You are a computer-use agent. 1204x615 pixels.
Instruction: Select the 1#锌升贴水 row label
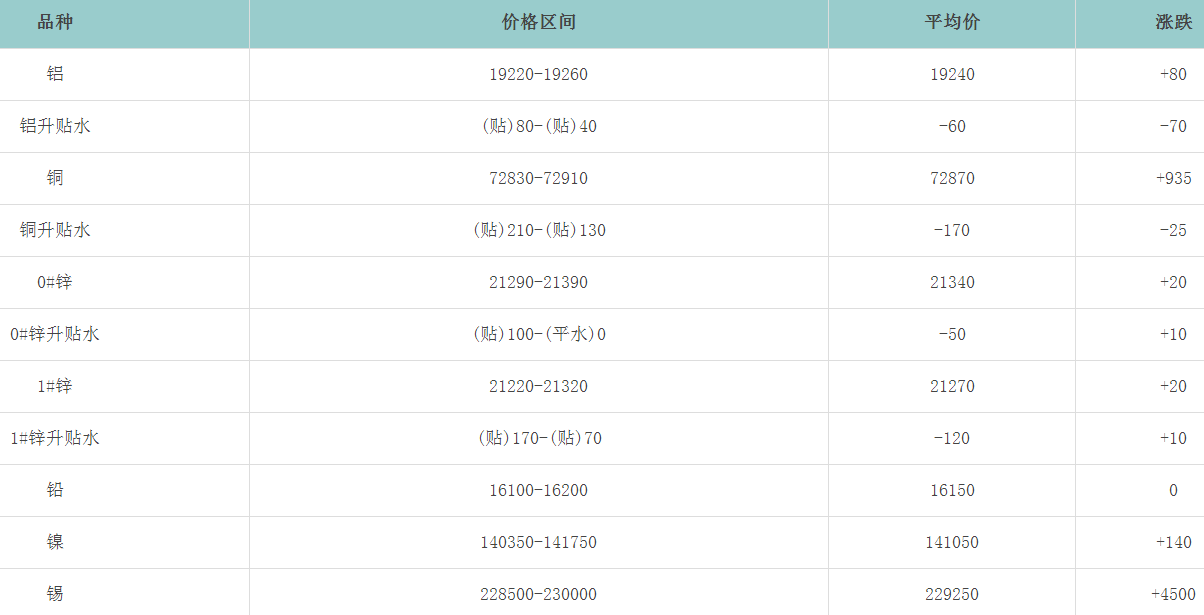pos(55,438)
